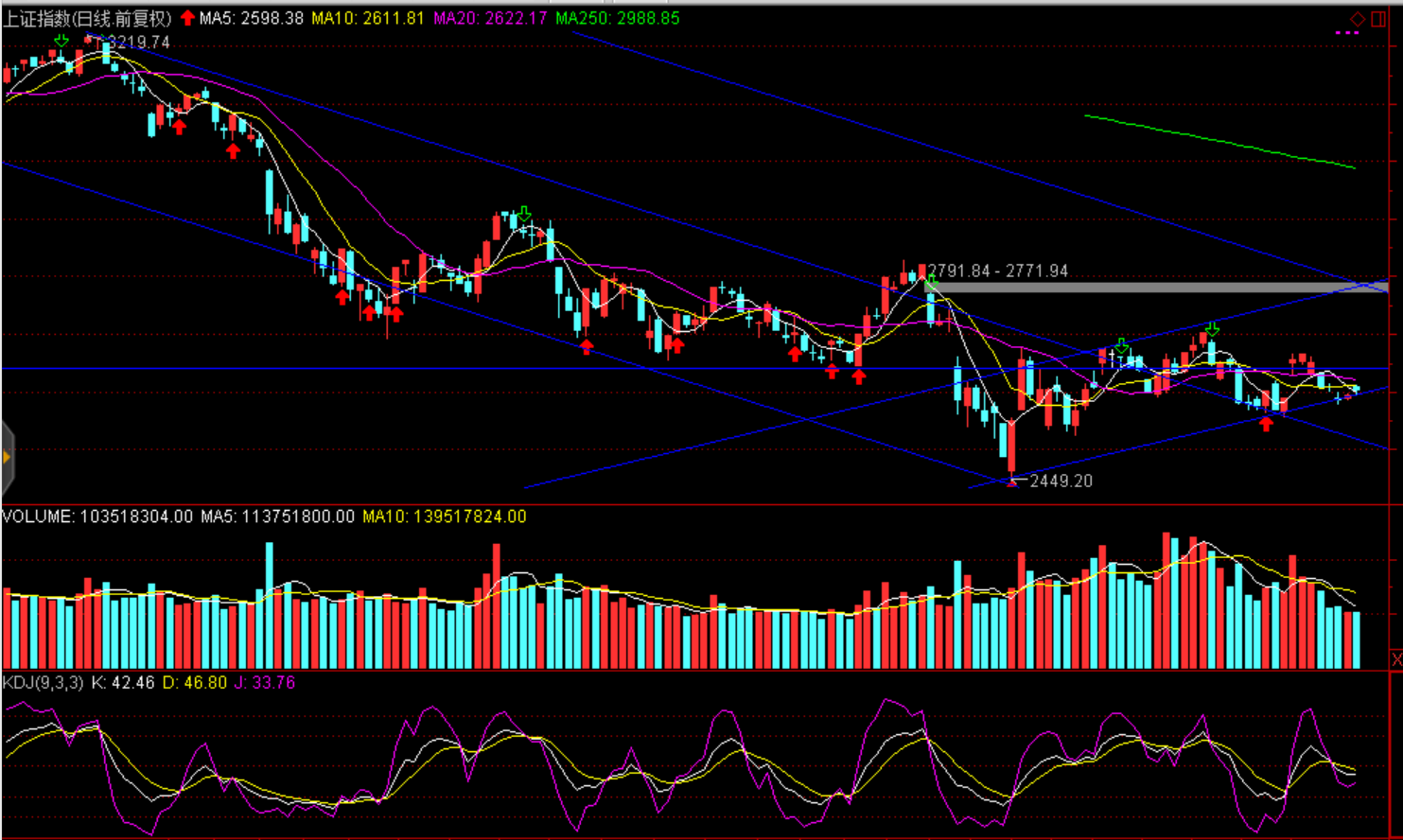Click the red diamond icon at top right
The height and width of the screenshot is (840, 1403).
click(x=1357, y=19)
